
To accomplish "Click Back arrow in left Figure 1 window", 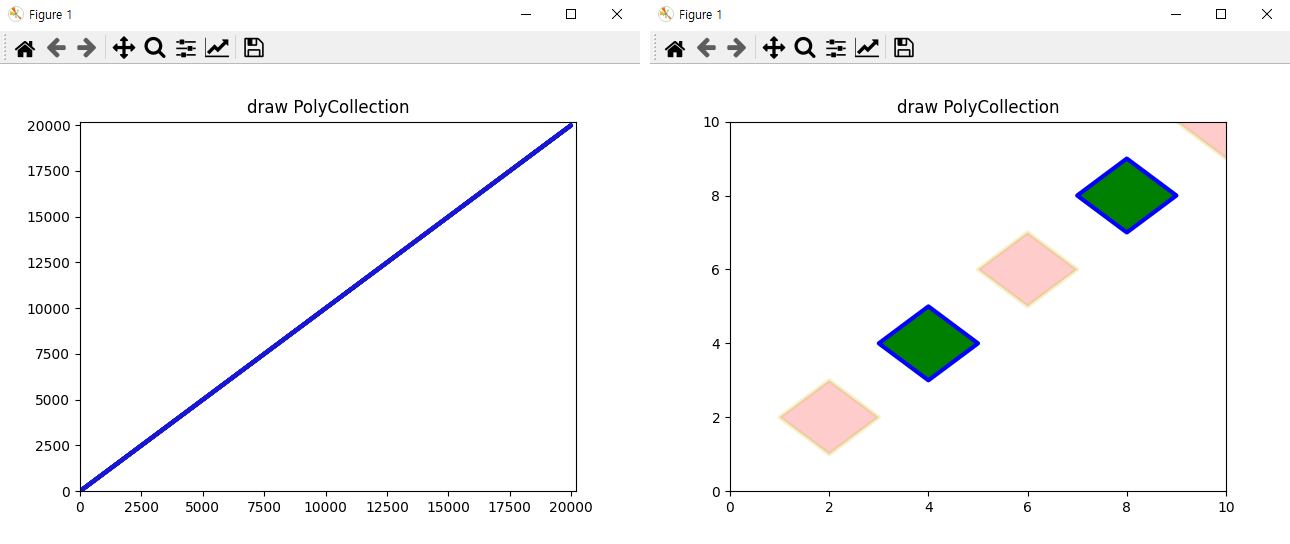I will [56, 48].
